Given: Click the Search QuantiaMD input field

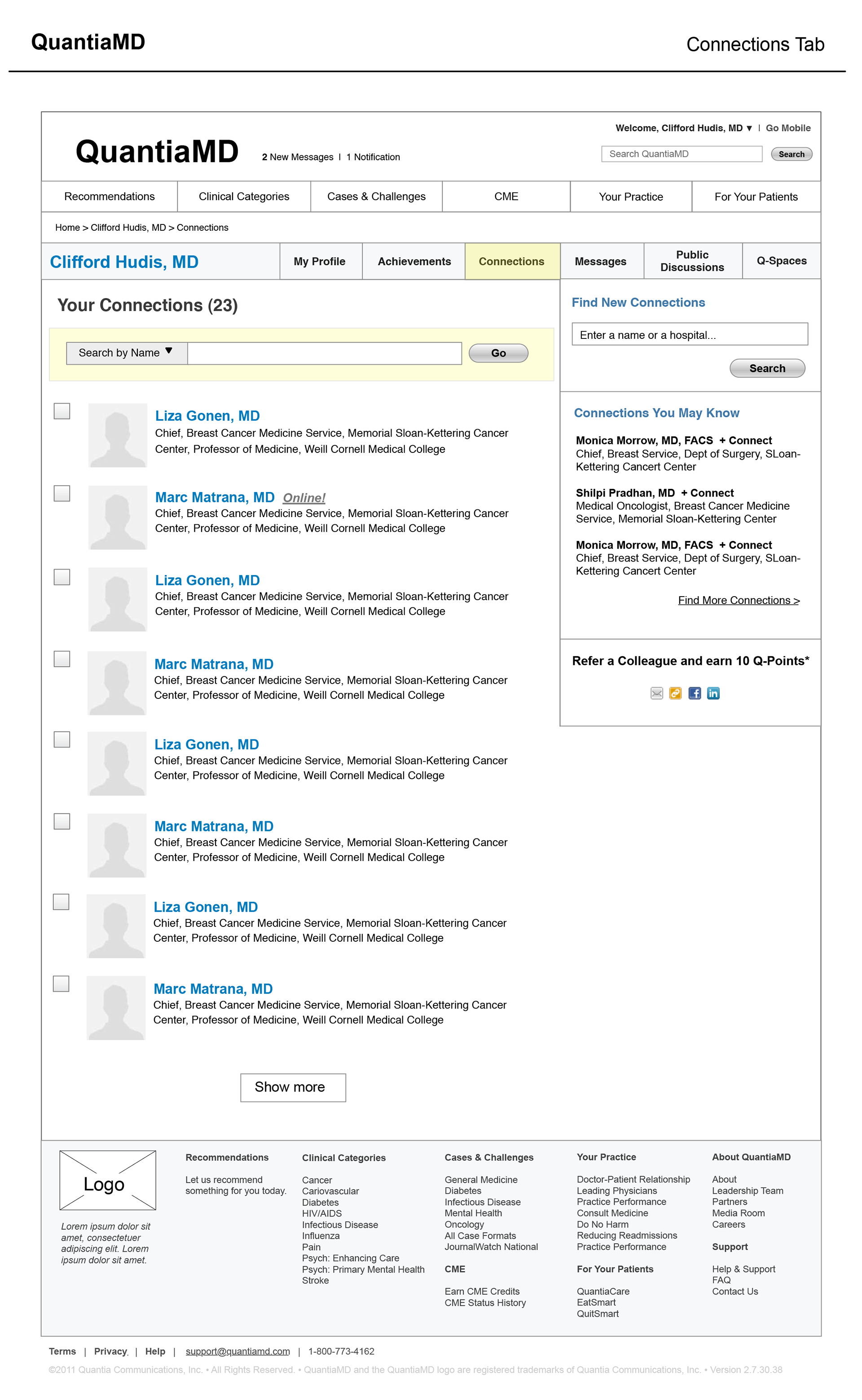Looking at the screenshot, I should pyautogui.click(x=682, y=154).
